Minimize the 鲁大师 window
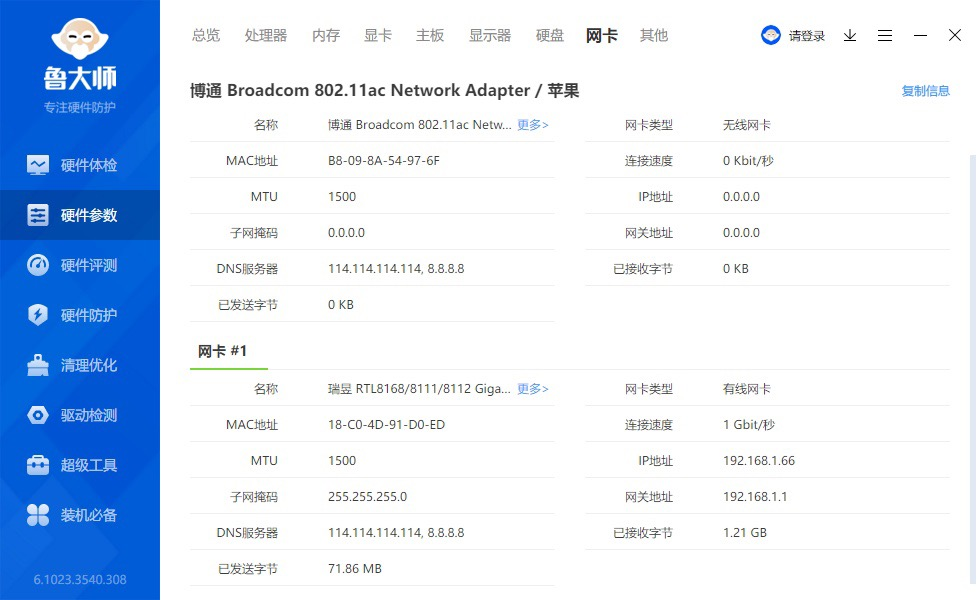The image size is (980, 600). click(x=920, y=36)
